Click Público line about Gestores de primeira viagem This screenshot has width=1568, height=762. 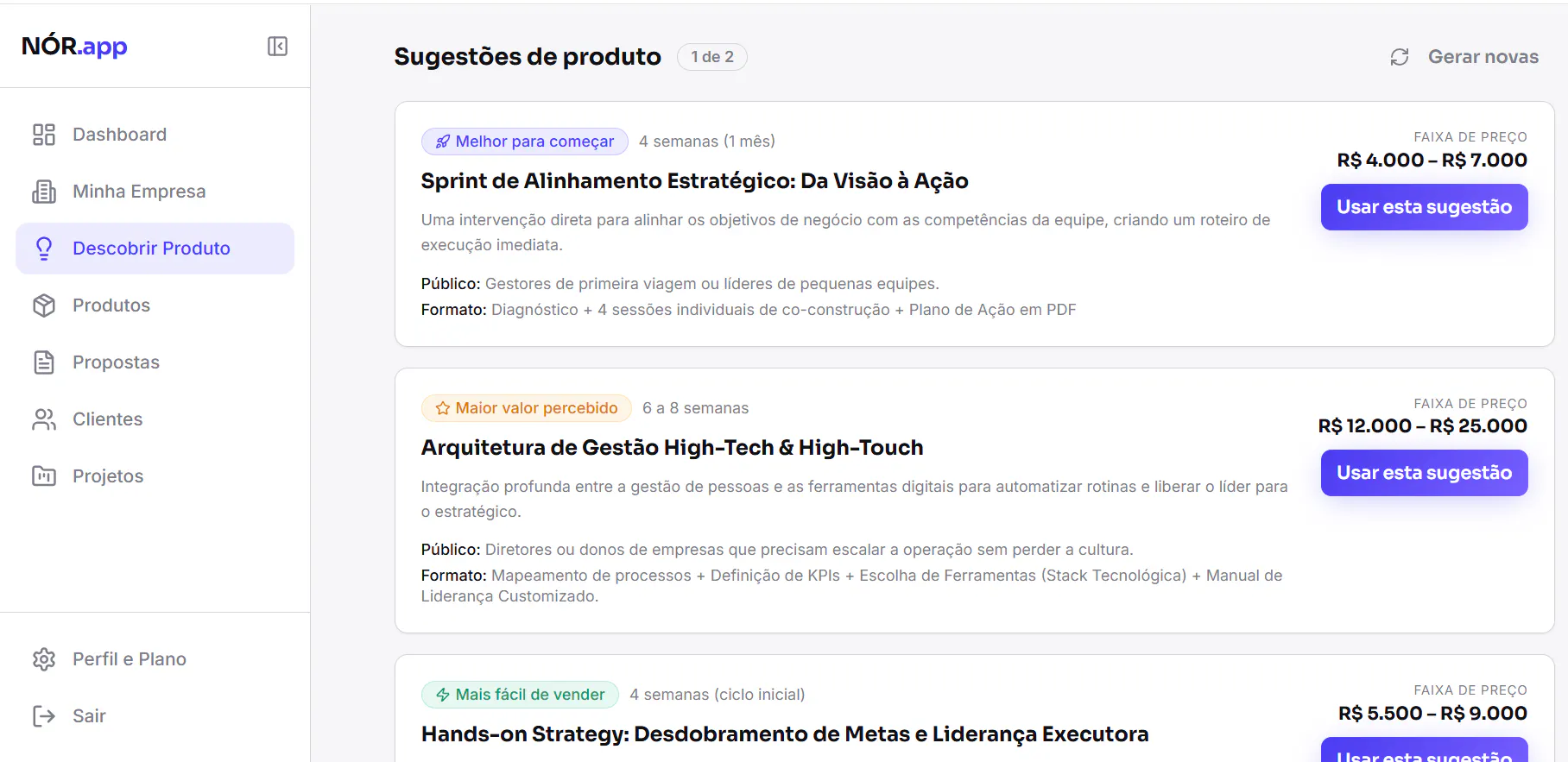coord(680,284)
